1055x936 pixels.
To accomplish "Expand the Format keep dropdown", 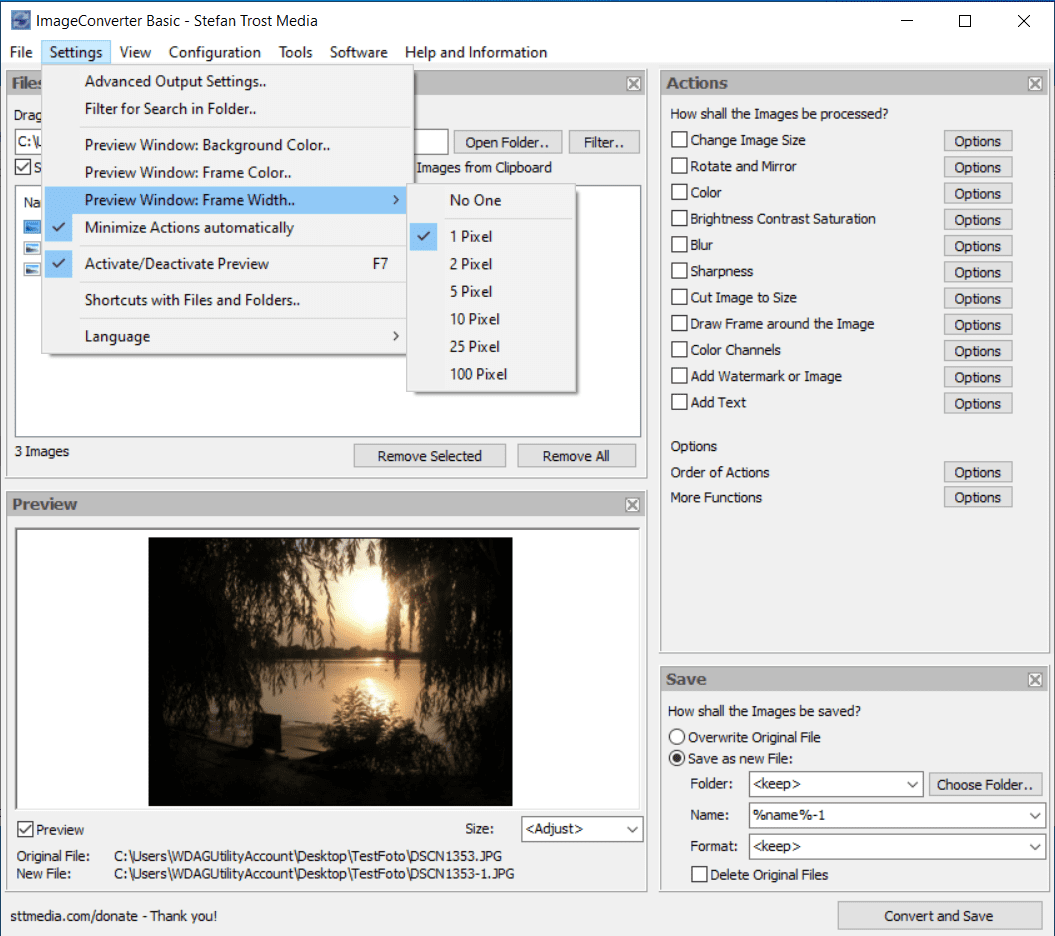I will pos(897,847).
